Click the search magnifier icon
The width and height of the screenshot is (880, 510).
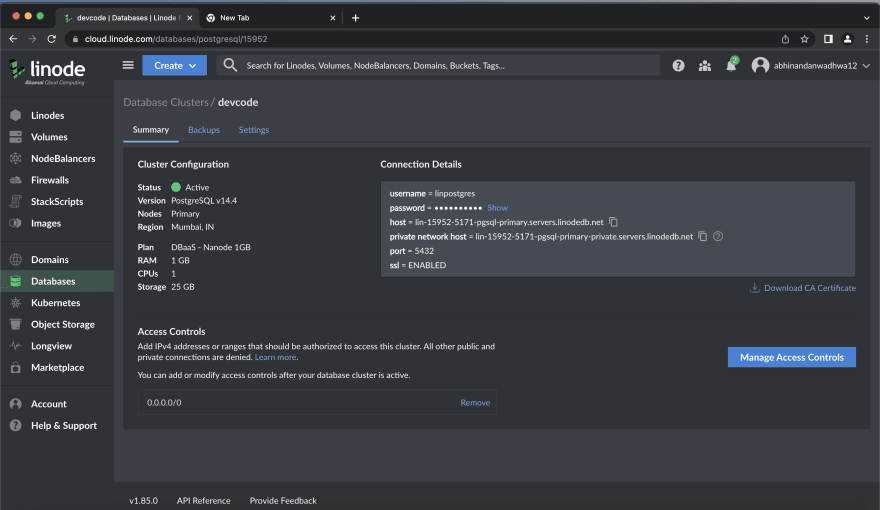pyautogui.click(x=230, y=66)
